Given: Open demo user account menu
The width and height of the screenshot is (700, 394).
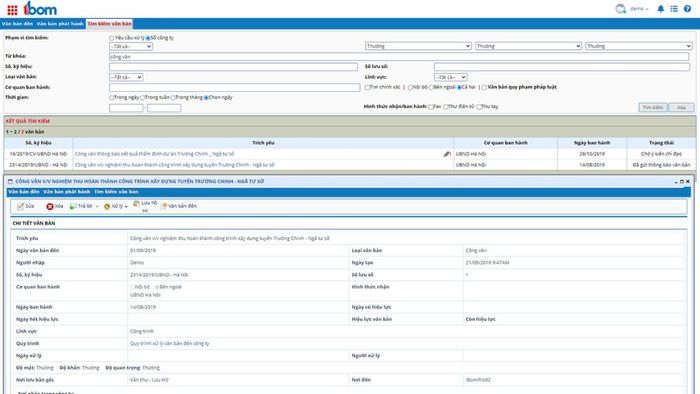Looking at the screenshot, I should [639, 9].
